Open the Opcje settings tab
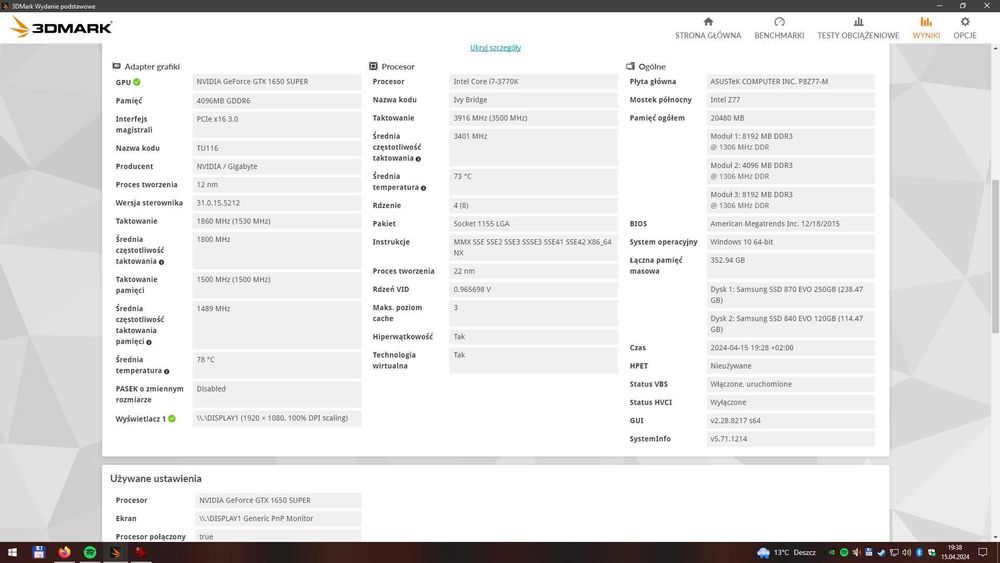Image resolution: width=1000 pixels, height=563 pixels. [964, 29]
